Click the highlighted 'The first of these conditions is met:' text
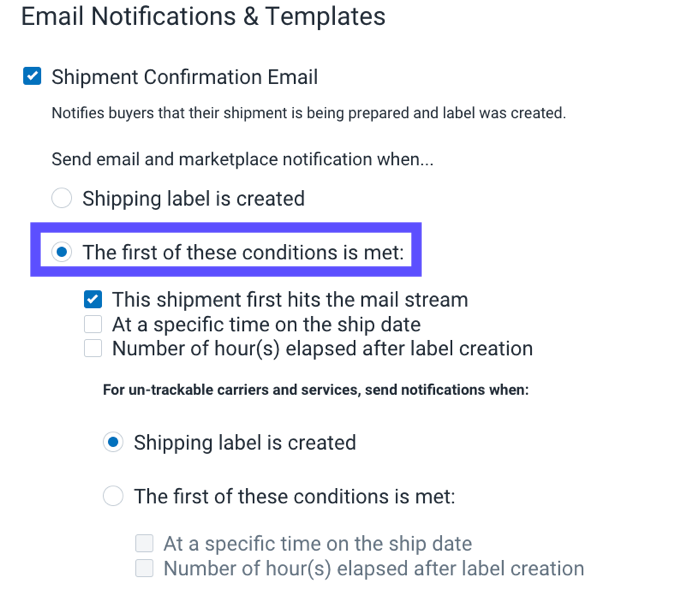The width and height of the screenshot is (675, 602). click(x=243, y=252)
